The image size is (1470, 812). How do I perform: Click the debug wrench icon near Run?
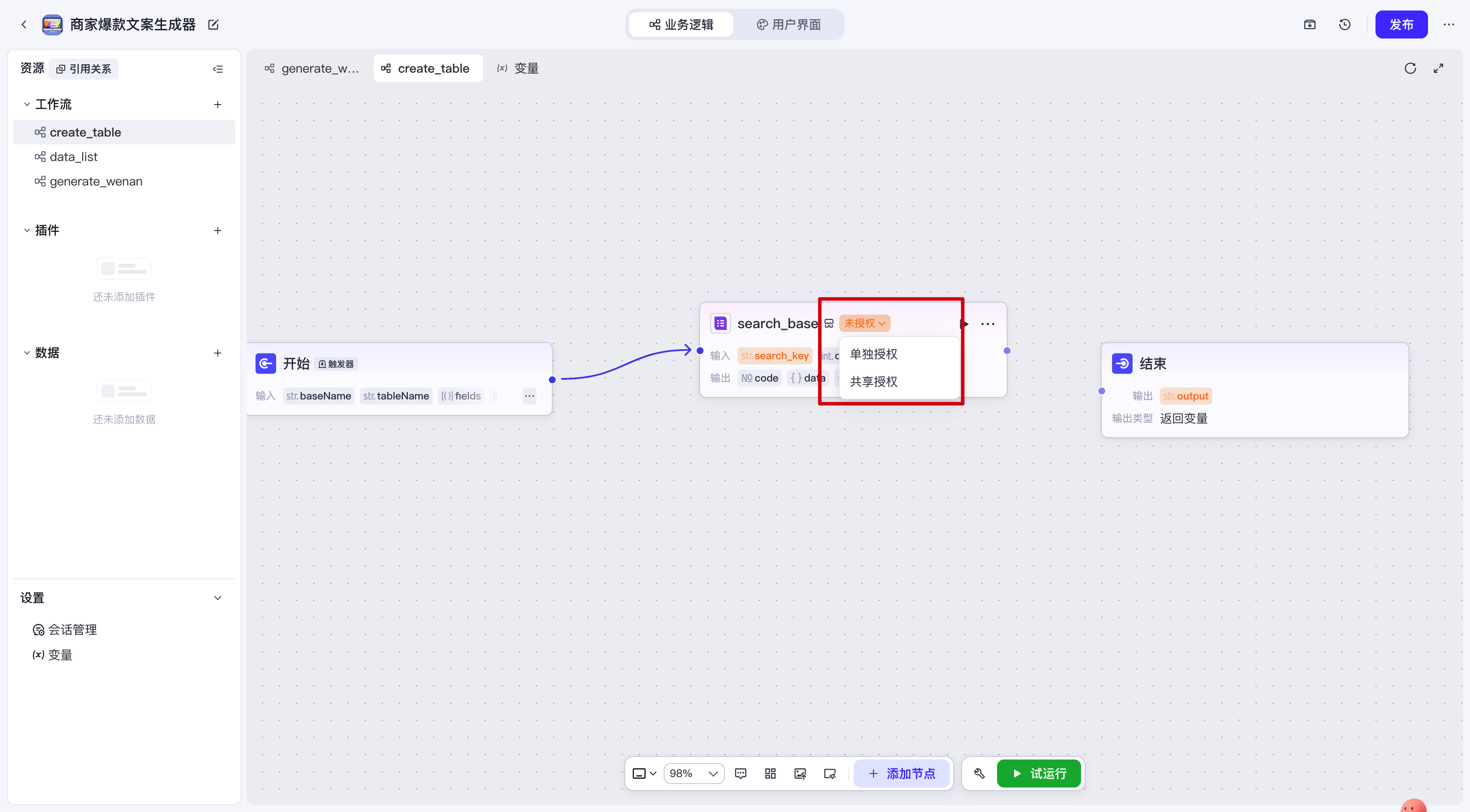[x=979, y=773]
